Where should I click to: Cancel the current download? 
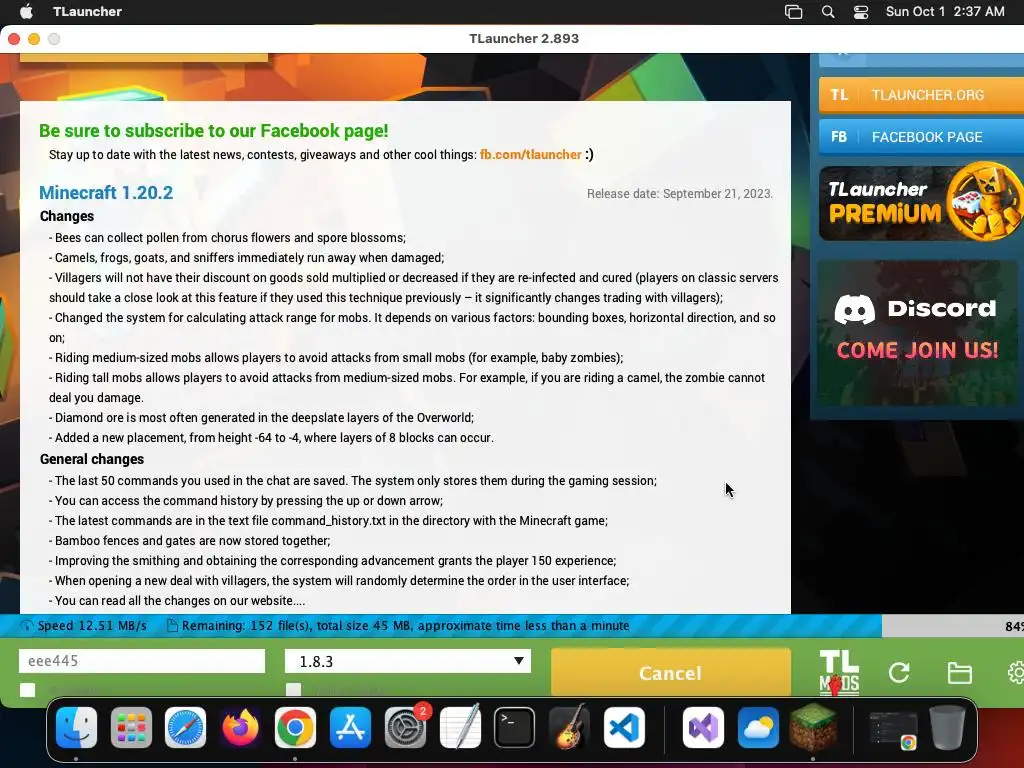[671, 673]
